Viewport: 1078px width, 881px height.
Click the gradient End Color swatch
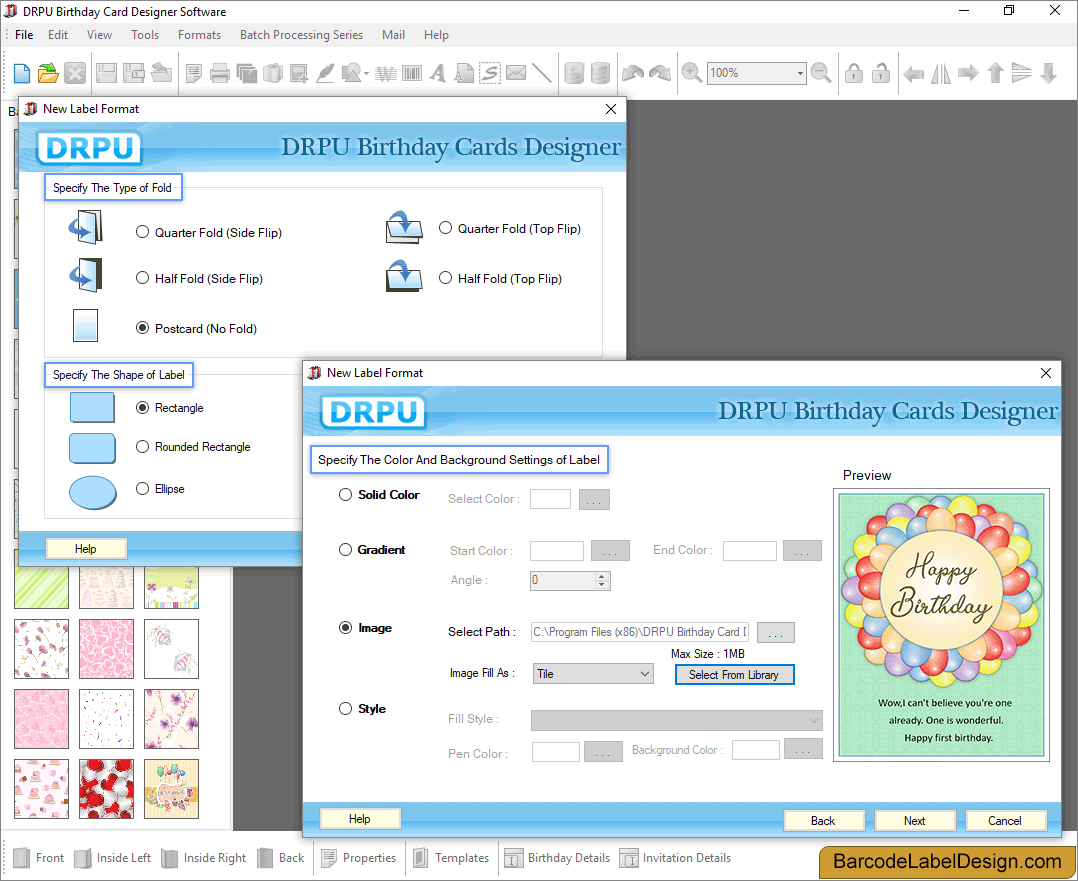pyautogui.click(x=749, y=551)
